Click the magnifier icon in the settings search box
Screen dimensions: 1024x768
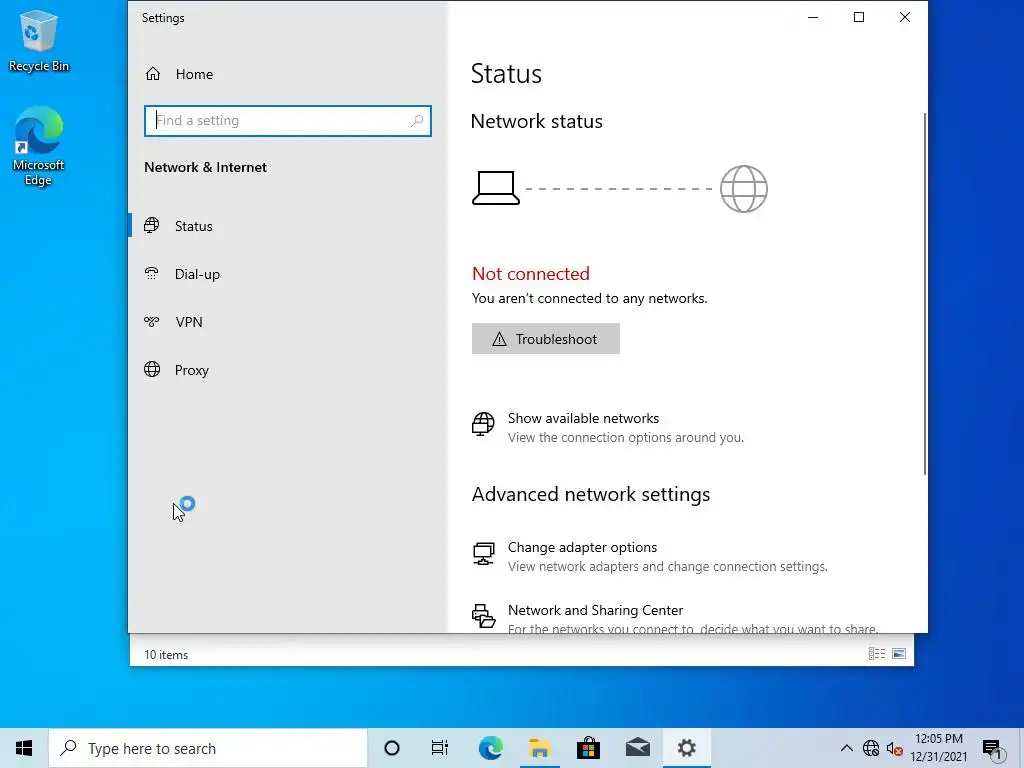coord(417,121)
